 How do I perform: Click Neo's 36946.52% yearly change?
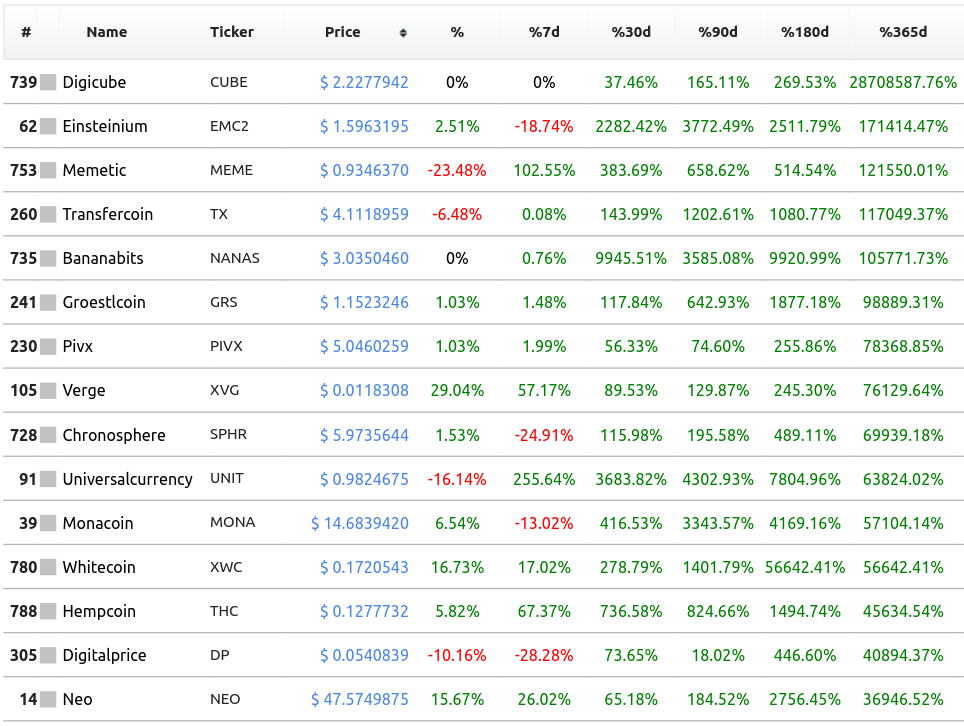click(903, 699)
